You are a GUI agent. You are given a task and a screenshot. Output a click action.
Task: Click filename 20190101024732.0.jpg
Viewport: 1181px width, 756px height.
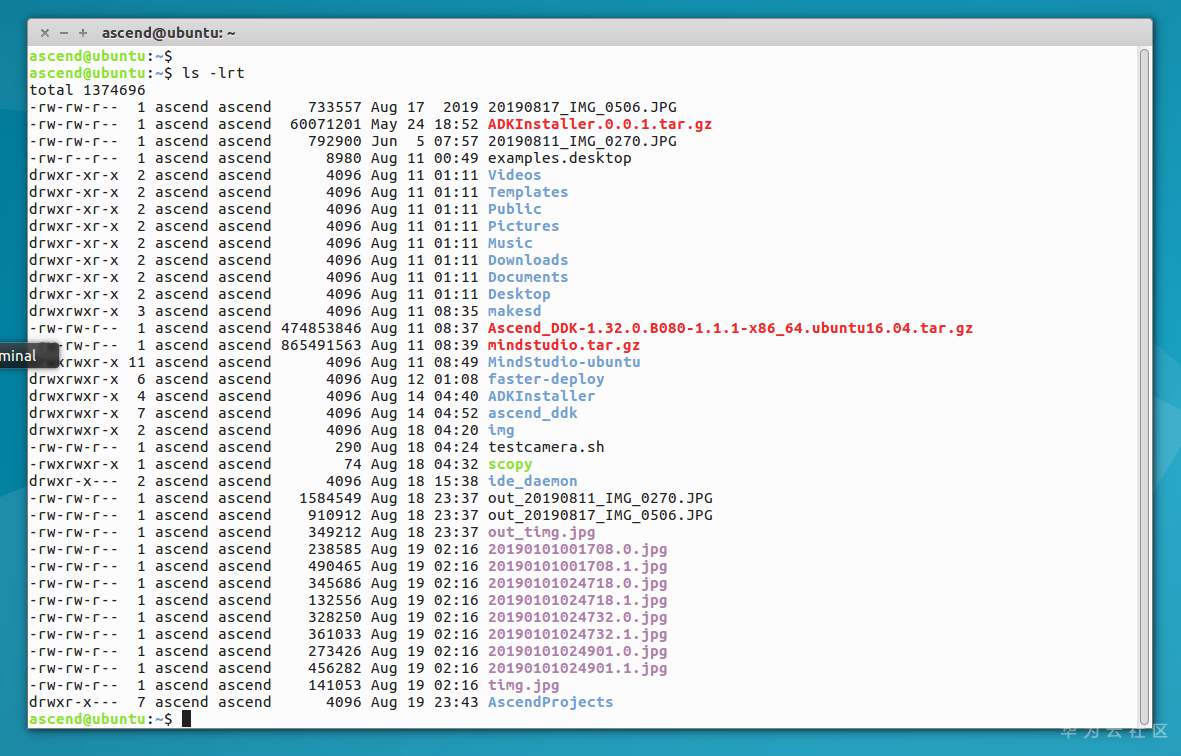coord(578,617)
